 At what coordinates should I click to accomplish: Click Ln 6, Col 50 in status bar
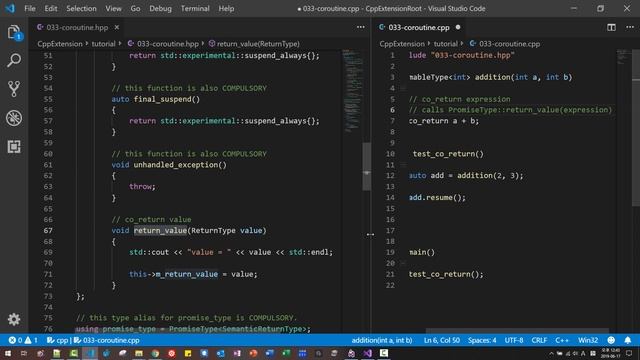click(x=441, y=340)
